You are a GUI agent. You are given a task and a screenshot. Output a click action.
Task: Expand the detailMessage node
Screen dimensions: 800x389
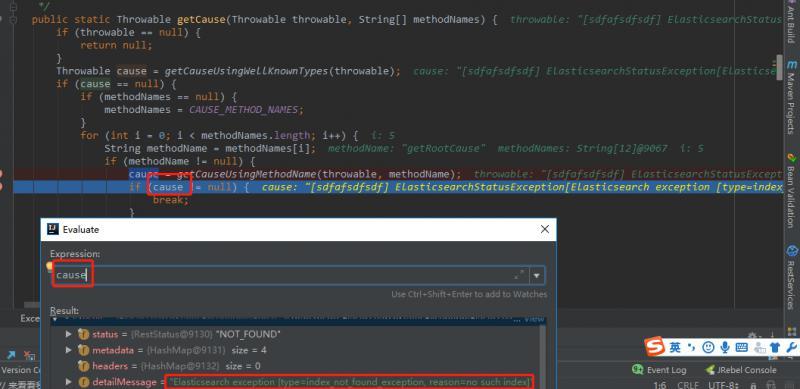pyautogui.click(x=69, y=382)
